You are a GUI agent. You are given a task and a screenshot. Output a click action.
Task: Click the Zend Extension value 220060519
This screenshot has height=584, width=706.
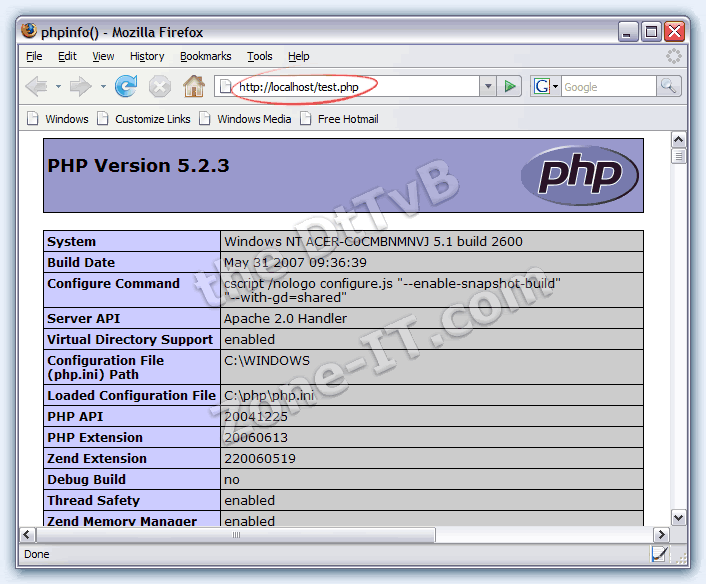260,458
